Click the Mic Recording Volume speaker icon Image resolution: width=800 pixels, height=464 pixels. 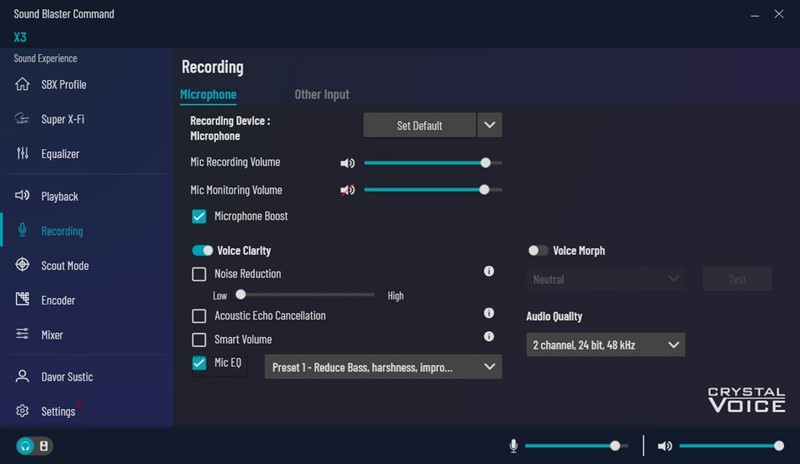[x=347, y=162]
